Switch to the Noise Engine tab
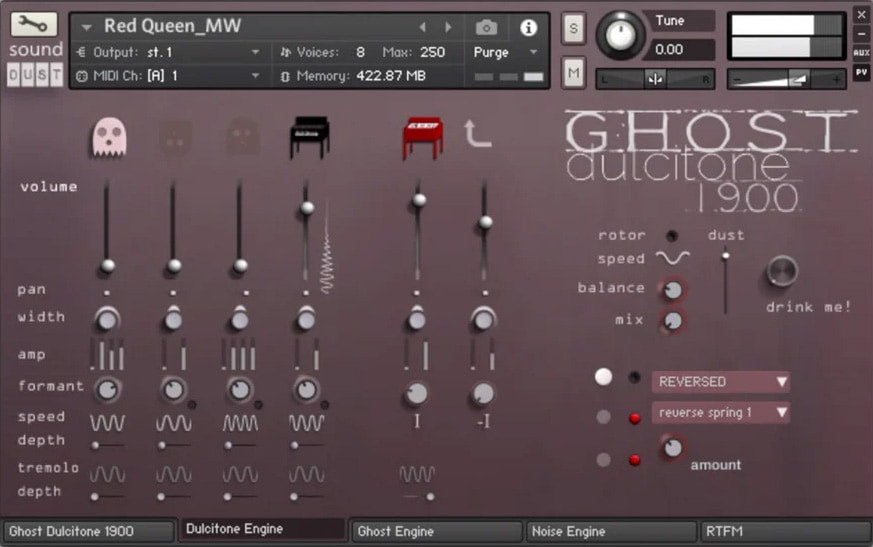The width and height of the screenshot is (873, 547). point(610,531)
